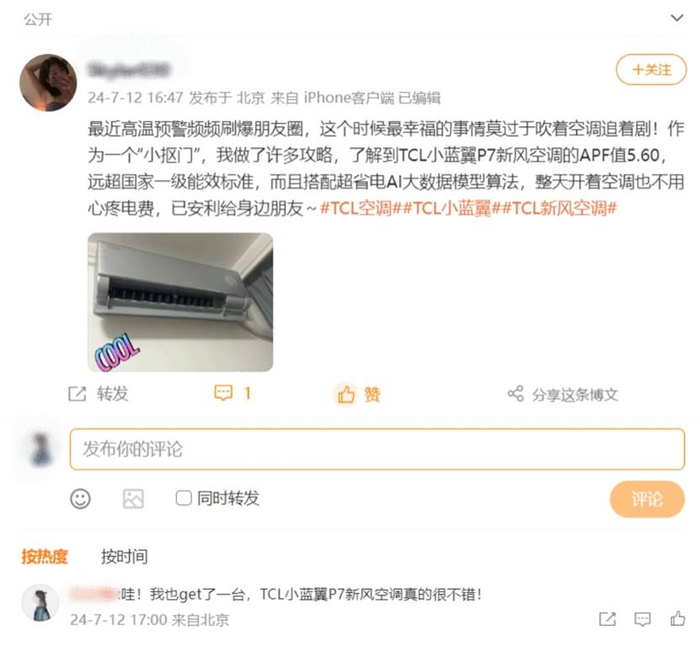Enable the 同时转发 checkbox
This screenshot has width=700, height=647.
(183, 498)
